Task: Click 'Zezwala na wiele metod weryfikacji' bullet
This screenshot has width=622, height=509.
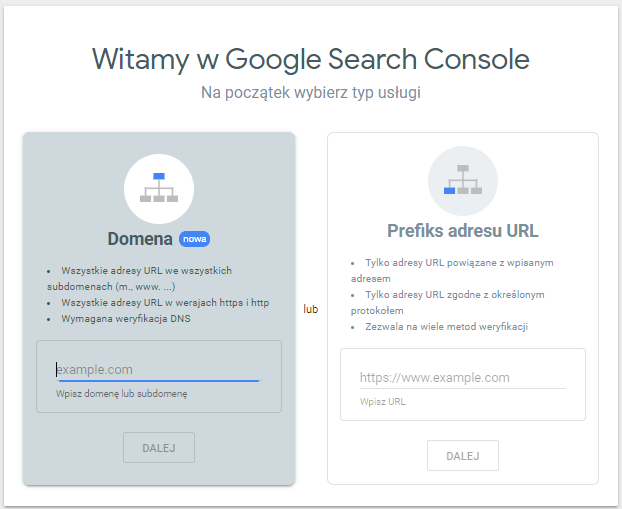Action: click(x=445, y=326)
